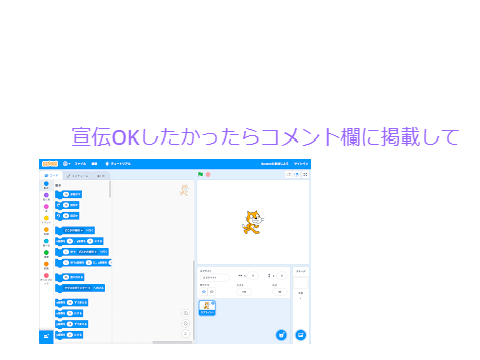The height and width of the screenshot is (360, 480).
Task: Open チュートリアル (Tutorials) with the lightbulb icon
Action: point(118,164)
